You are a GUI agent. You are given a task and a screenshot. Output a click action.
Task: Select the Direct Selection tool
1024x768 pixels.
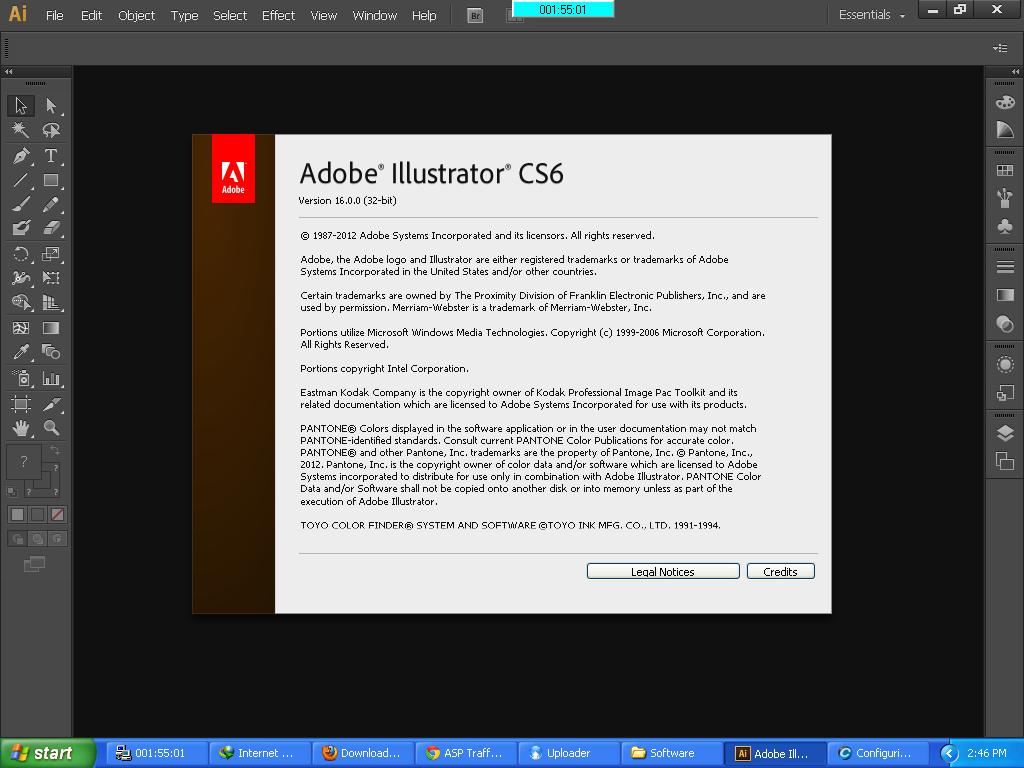[x=51, y=106]
